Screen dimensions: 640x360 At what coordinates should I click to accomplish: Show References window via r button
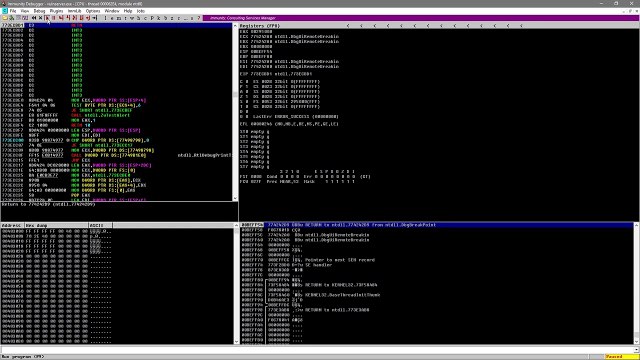pos(179,18)
